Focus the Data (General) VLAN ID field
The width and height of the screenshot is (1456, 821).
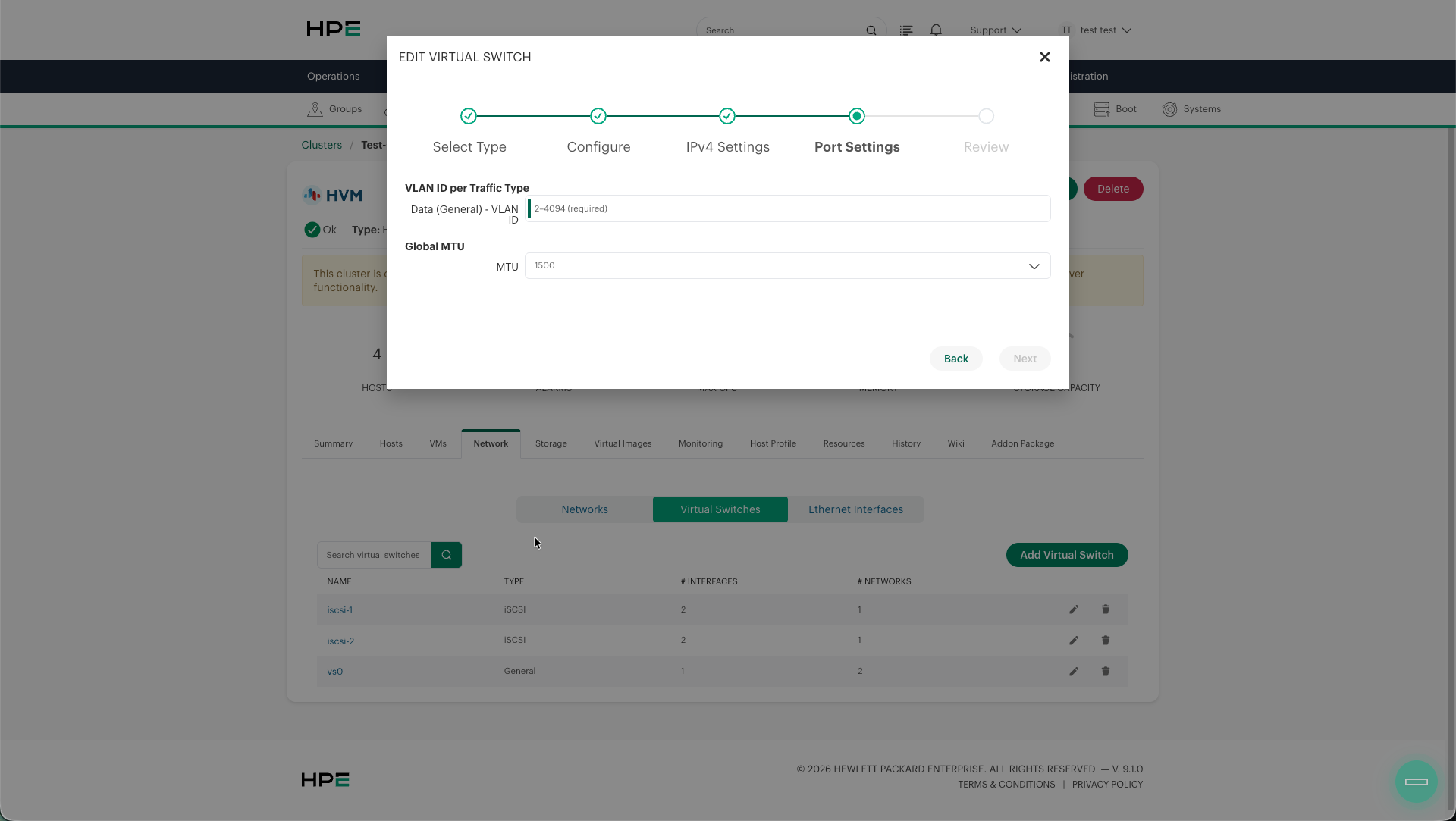coord(789,208)
